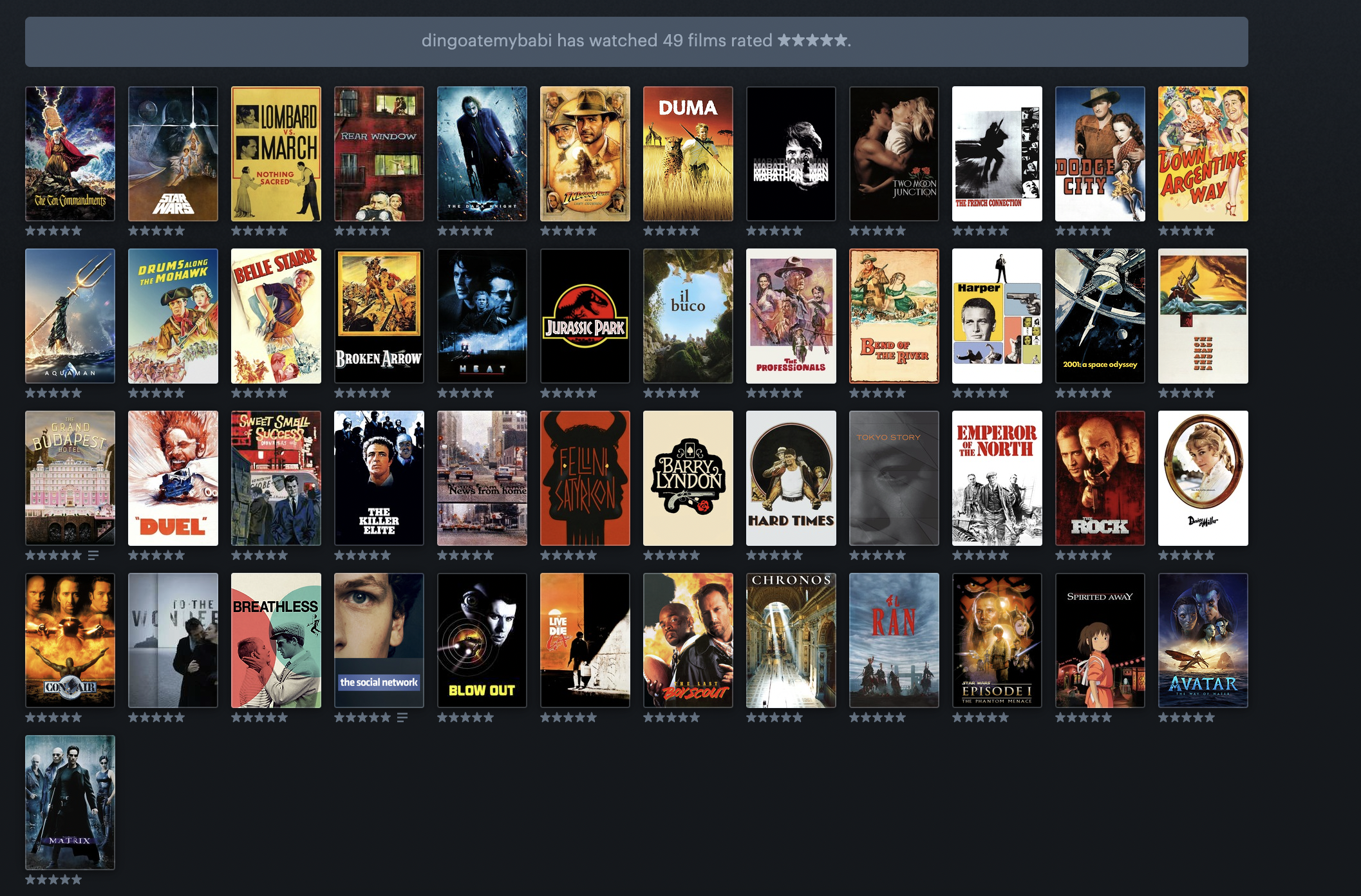
Task: Click the stars under the Barry Lyndon poster
Action: (671, 555)
